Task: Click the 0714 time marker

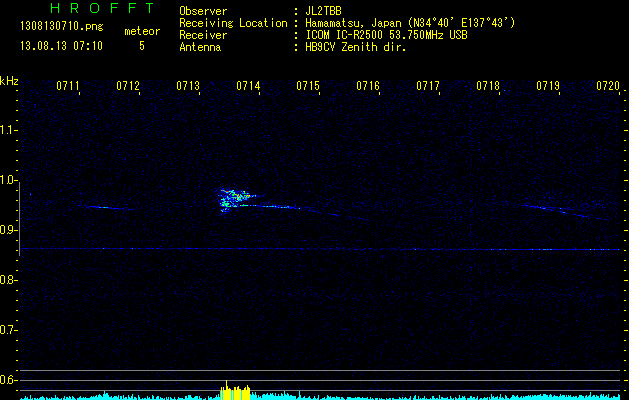Action: [x=248, y=86]
